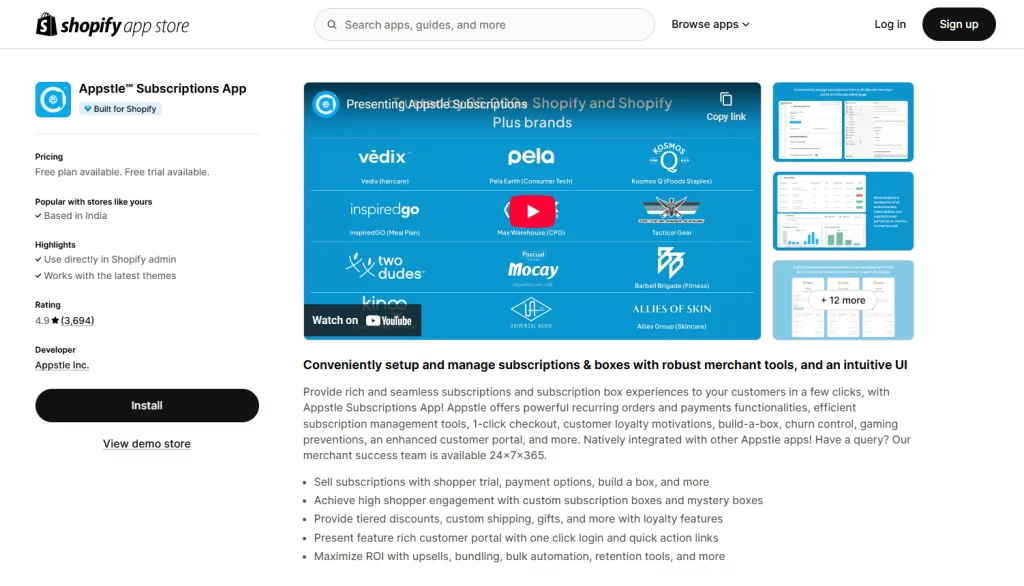This screenshot has width=1024, height=586.
Task: Click the 'Based in India' text
Action: tap(75, 216)
